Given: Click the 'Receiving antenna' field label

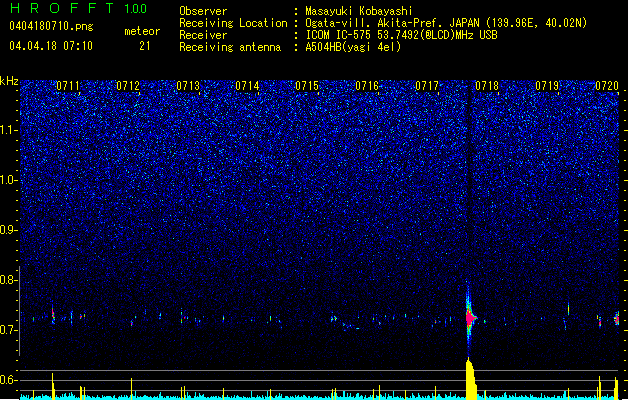Looking at the screenshot, I should [x=230, y=47].
